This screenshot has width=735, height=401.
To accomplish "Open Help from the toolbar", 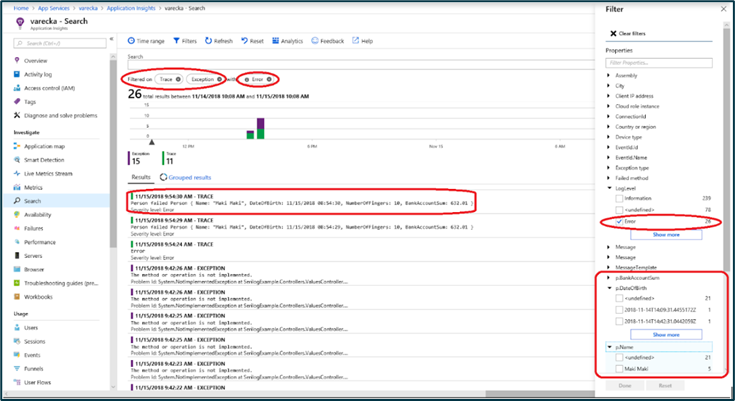I will 364,41.
